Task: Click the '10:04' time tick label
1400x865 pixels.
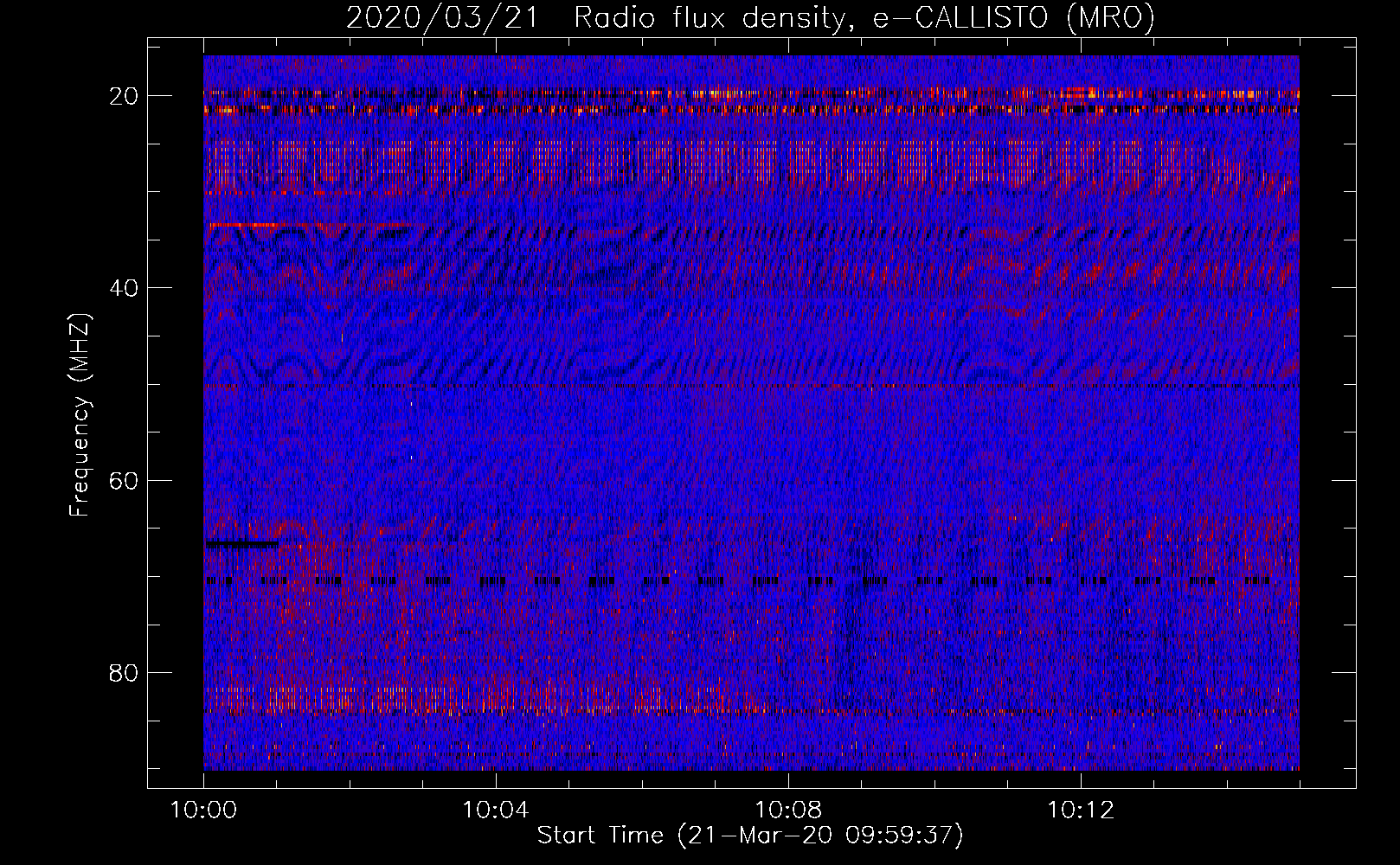Action: (x=496, y=811)
